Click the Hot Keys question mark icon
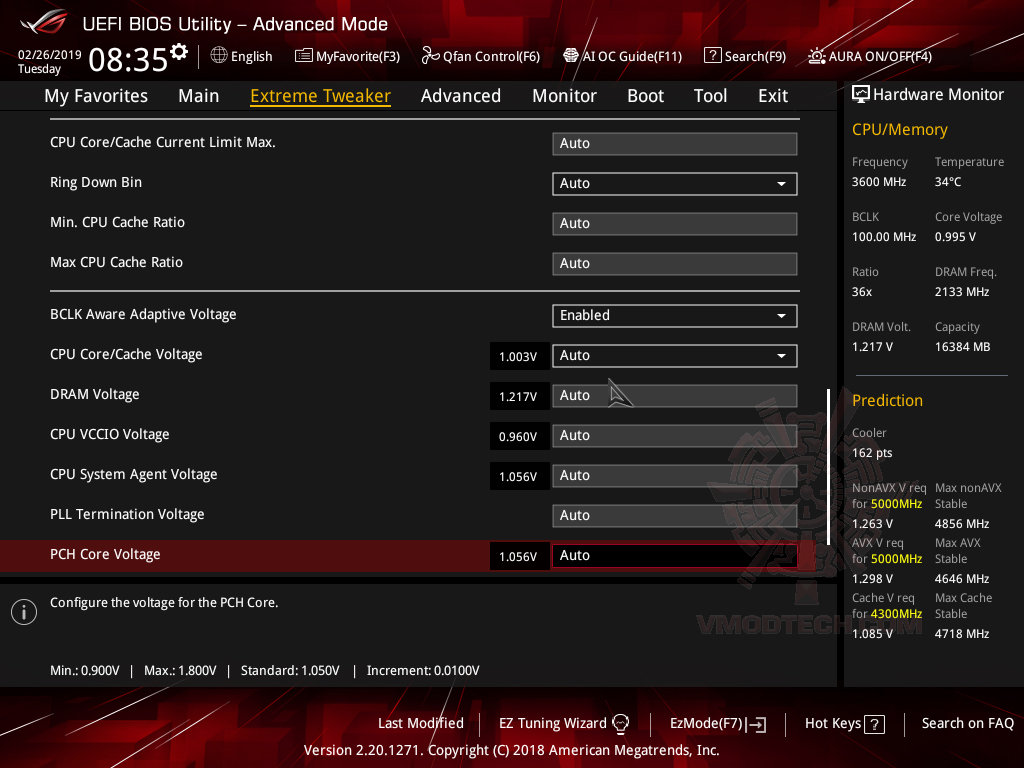The width and height of the screenshot is (1024, 768). coord(874,724)
